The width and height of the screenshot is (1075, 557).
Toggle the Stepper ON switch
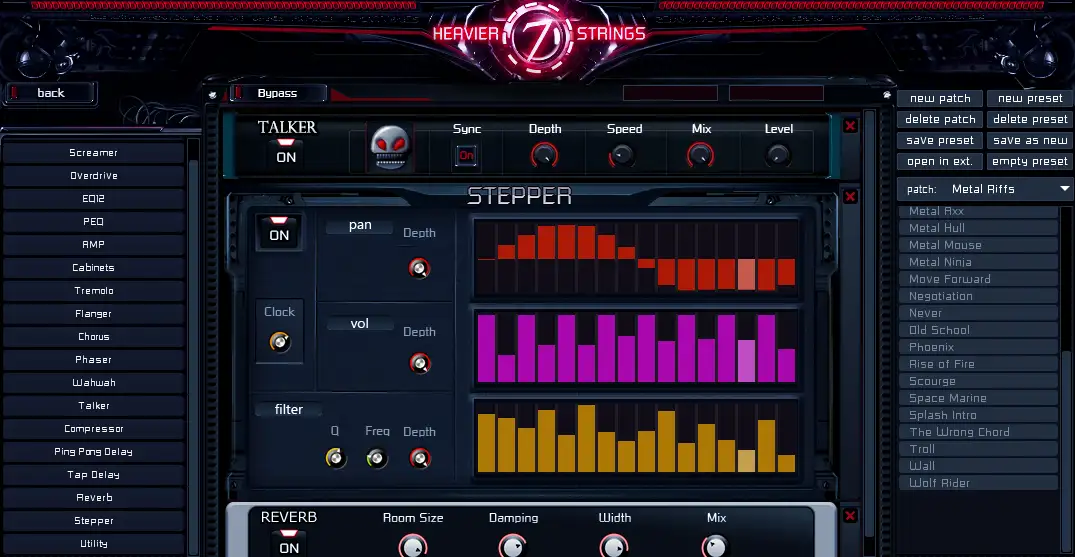tap(279, 231)
